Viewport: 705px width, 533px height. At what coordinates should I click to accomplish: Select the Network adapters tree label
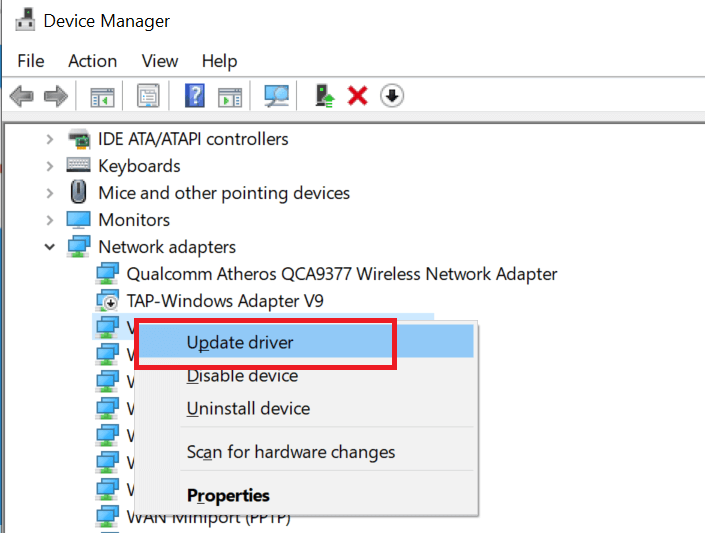167,247
